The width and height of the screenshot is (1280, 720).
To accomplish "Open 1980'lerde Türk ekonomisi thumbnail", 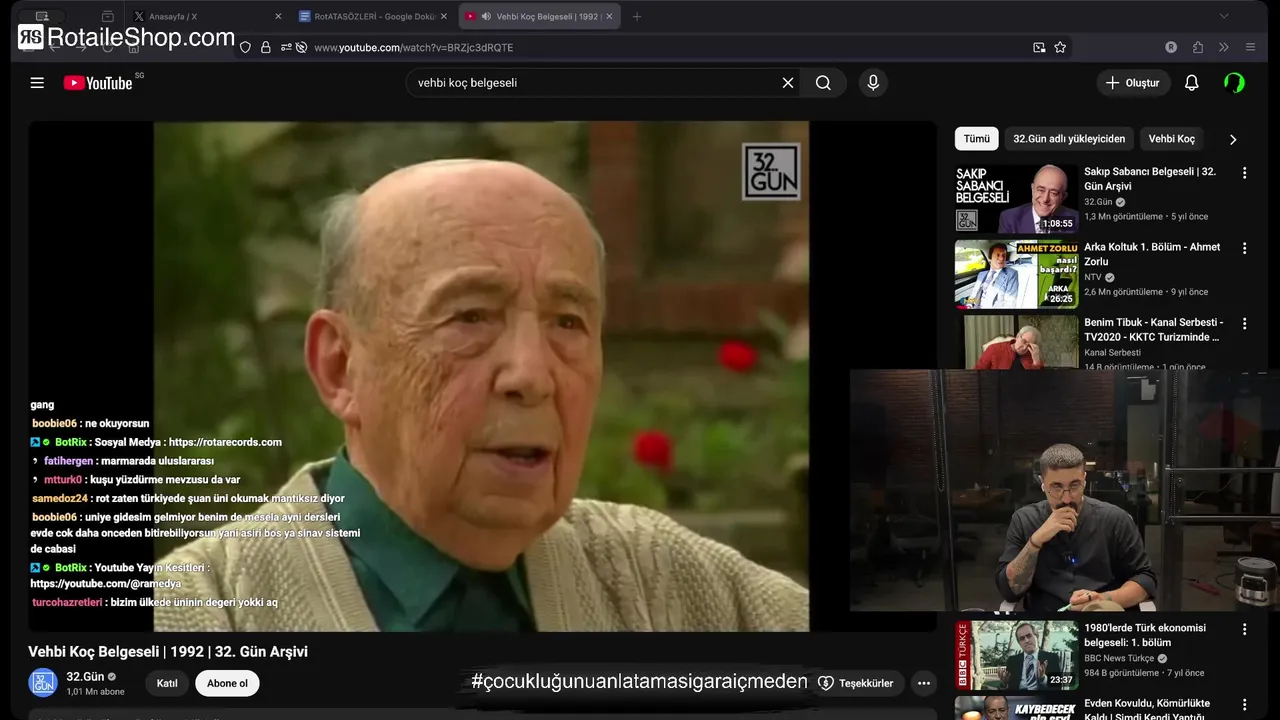I will 1017,655.
